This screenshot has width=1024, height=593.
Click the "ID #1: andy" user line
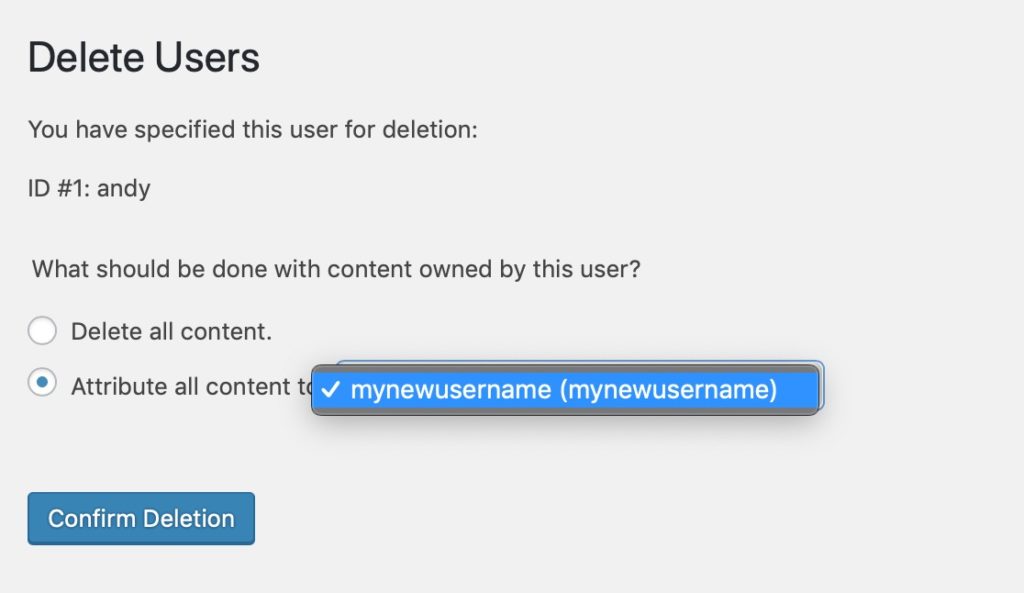click(89, 188)
